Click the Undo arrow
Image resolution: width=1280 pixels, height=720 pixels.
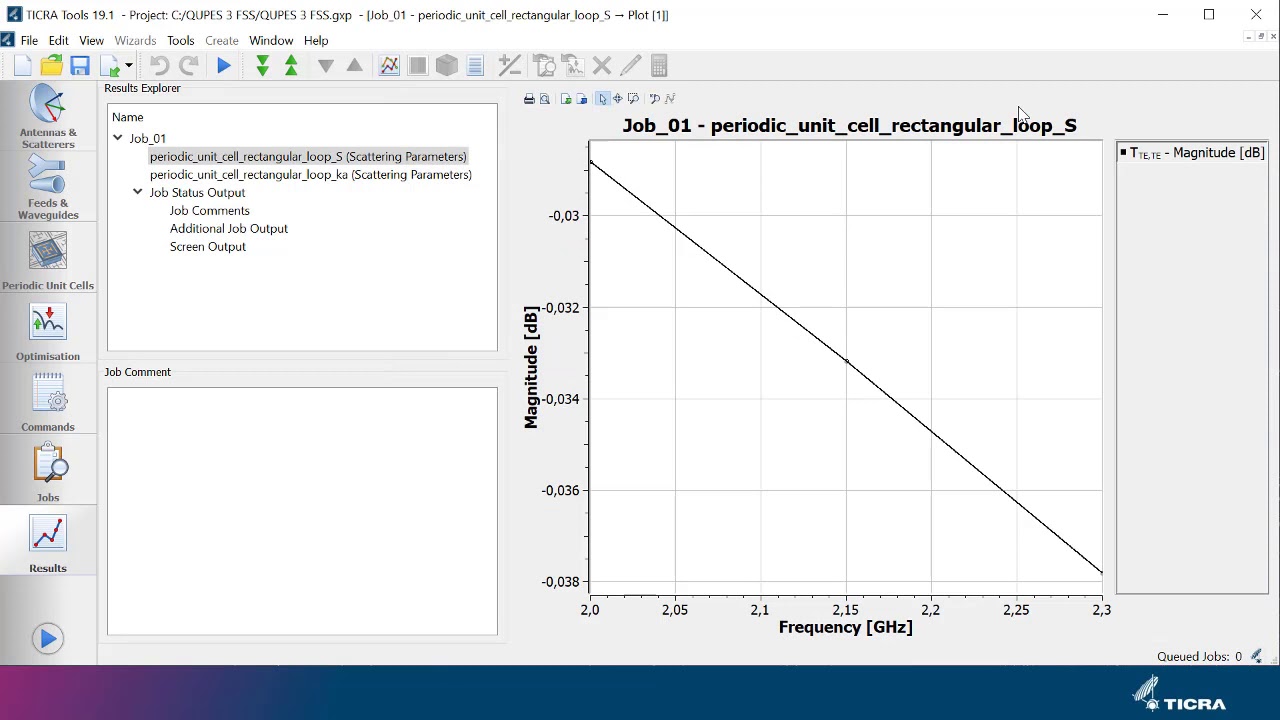coord(159,66)
